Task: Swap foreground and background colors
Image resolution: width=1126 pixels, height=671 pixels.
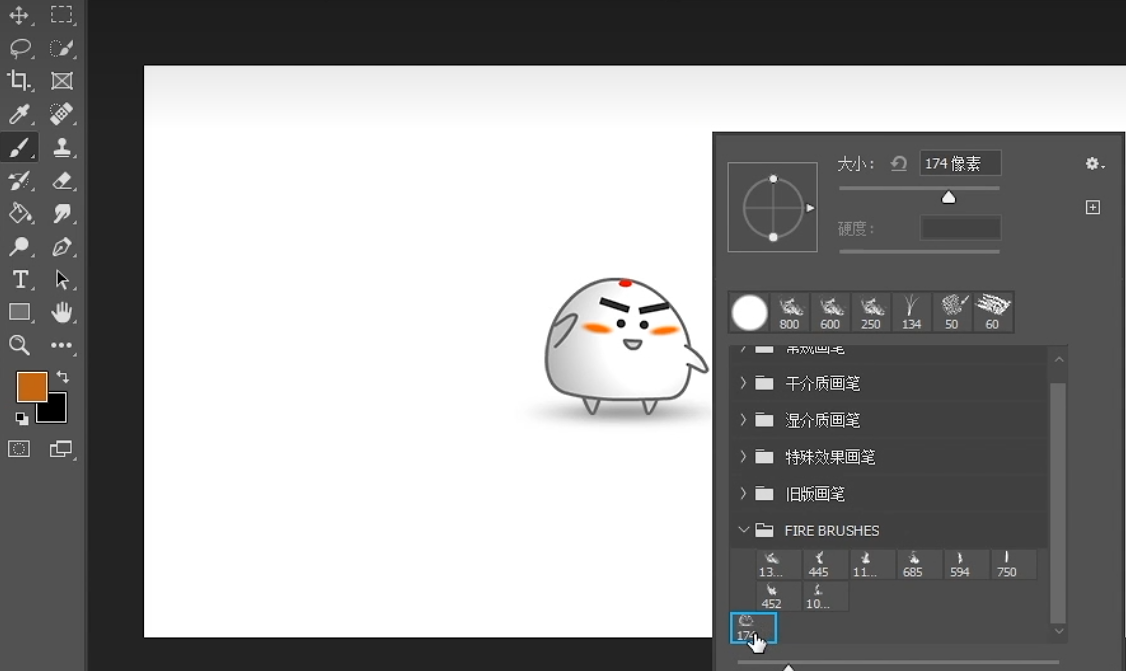Action: (62, 376)
